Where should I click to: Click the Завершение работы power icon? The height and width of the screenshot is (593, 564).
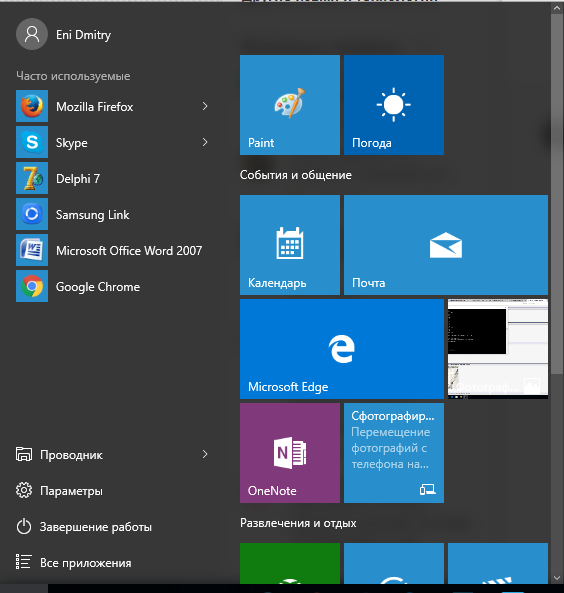[24, 526]
